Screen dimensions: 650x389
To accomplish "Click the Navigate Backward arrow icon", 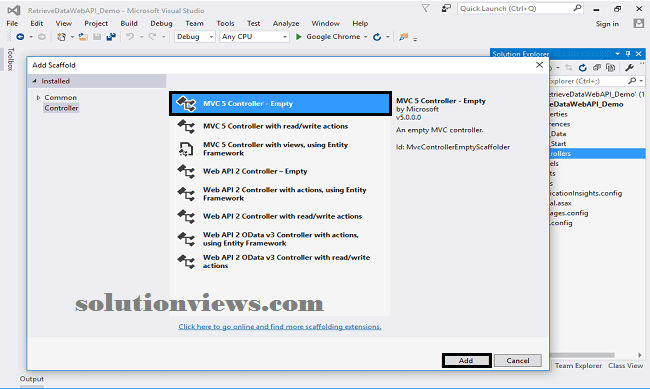I will (20, 37).
